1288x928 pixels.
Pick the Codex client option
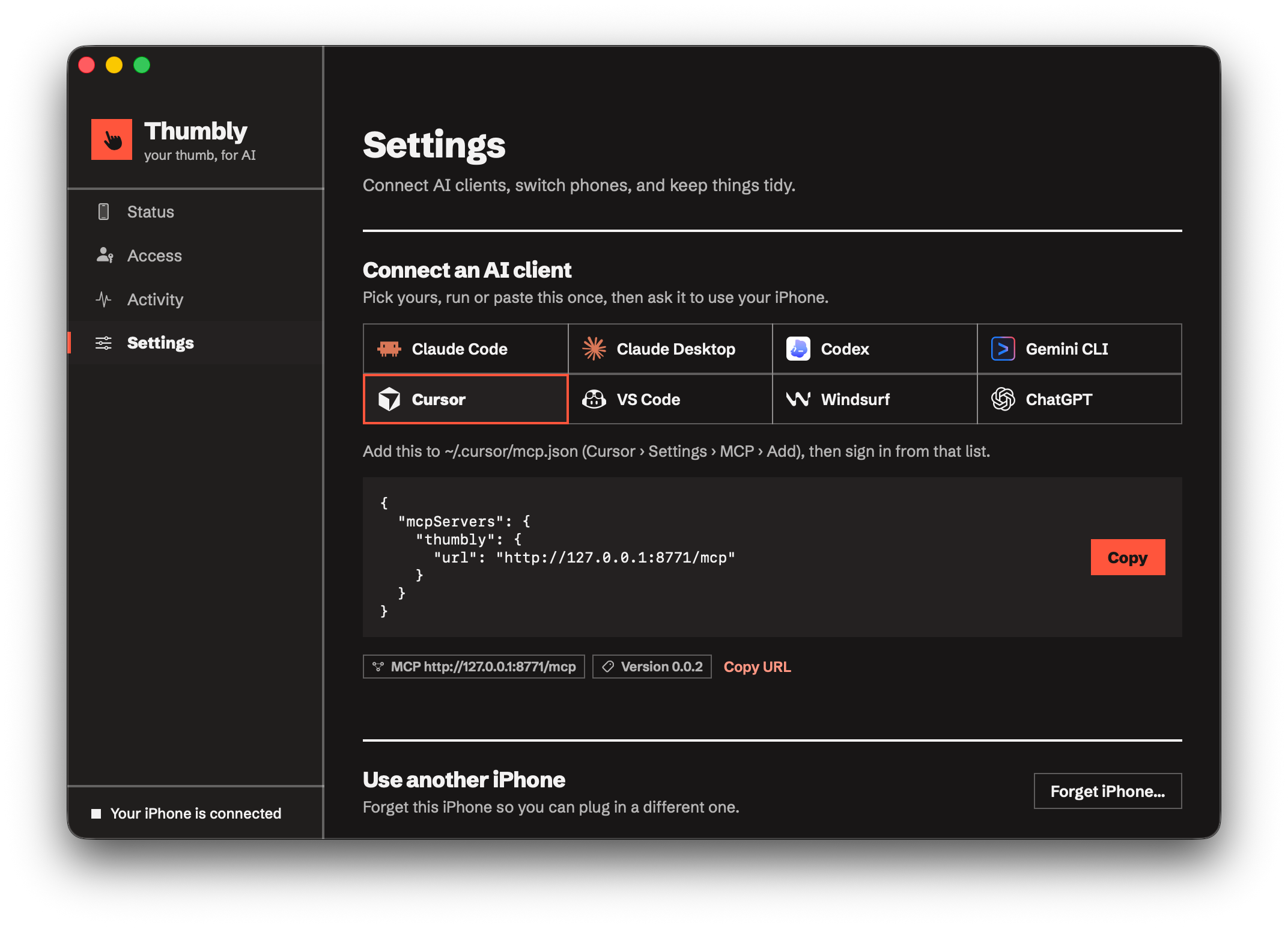(x=875, y=349)
